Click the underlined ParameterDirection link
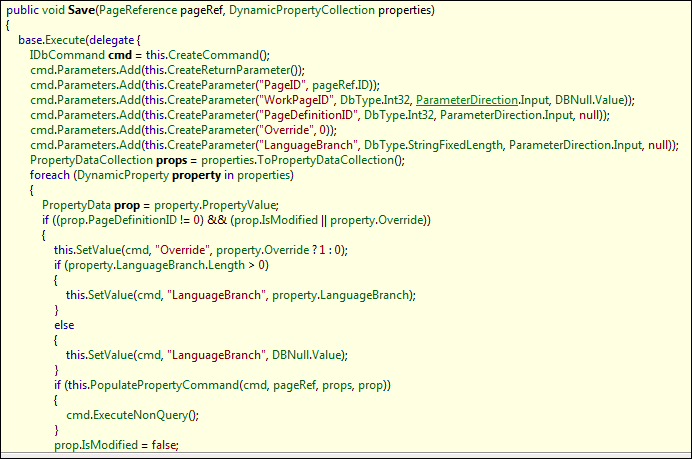The image size is (692, 459). tap(468, 100)
